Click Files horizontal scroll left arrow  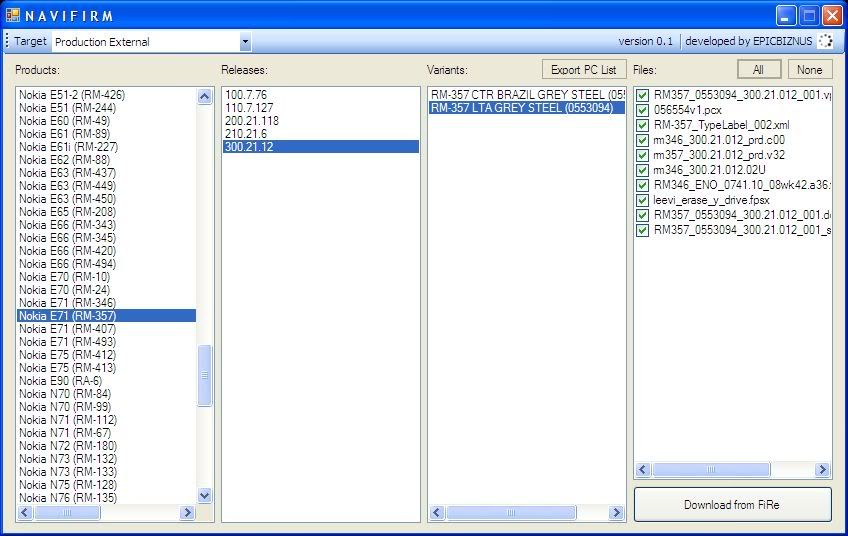(643, 469)
